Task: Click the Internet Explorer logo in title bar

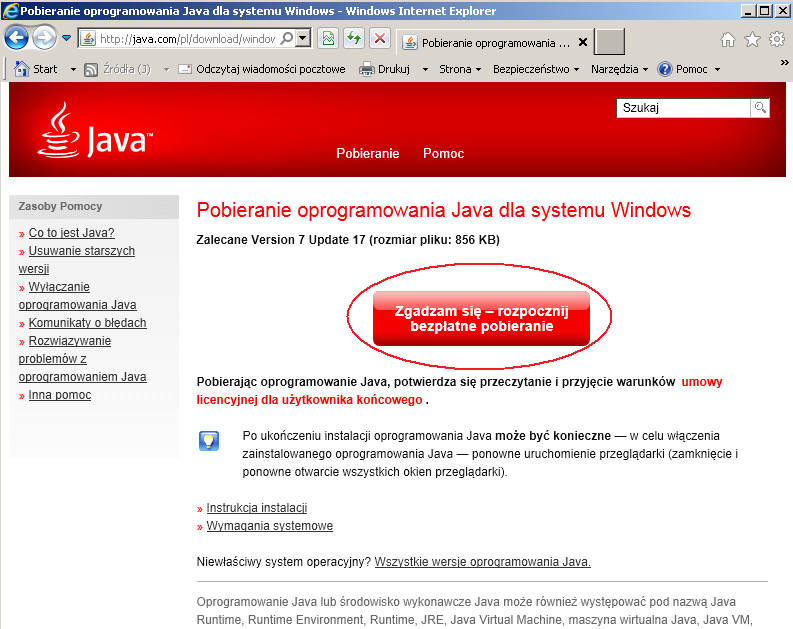Action: pyautogui.click(x=10, y=11)
